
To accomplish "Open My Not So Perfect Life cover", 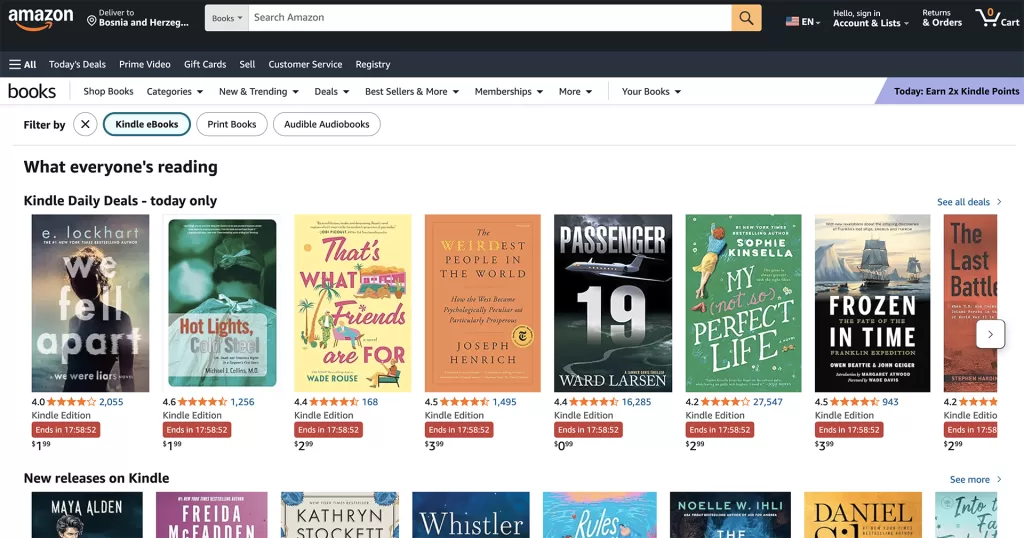I will pos(743,303).
